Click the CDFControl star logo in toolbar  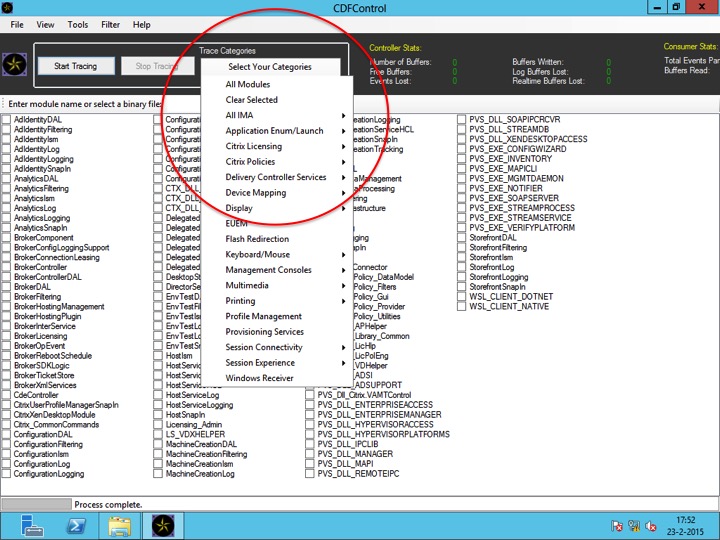(x=14, y=65)
